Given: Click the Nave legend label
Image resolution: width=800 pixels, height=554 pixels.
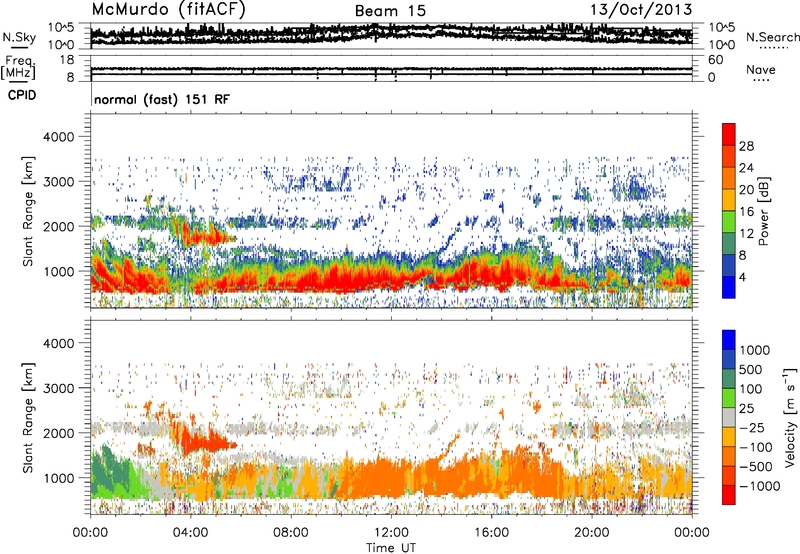Looking at the screenshot, I should click(x=761, y=69).
